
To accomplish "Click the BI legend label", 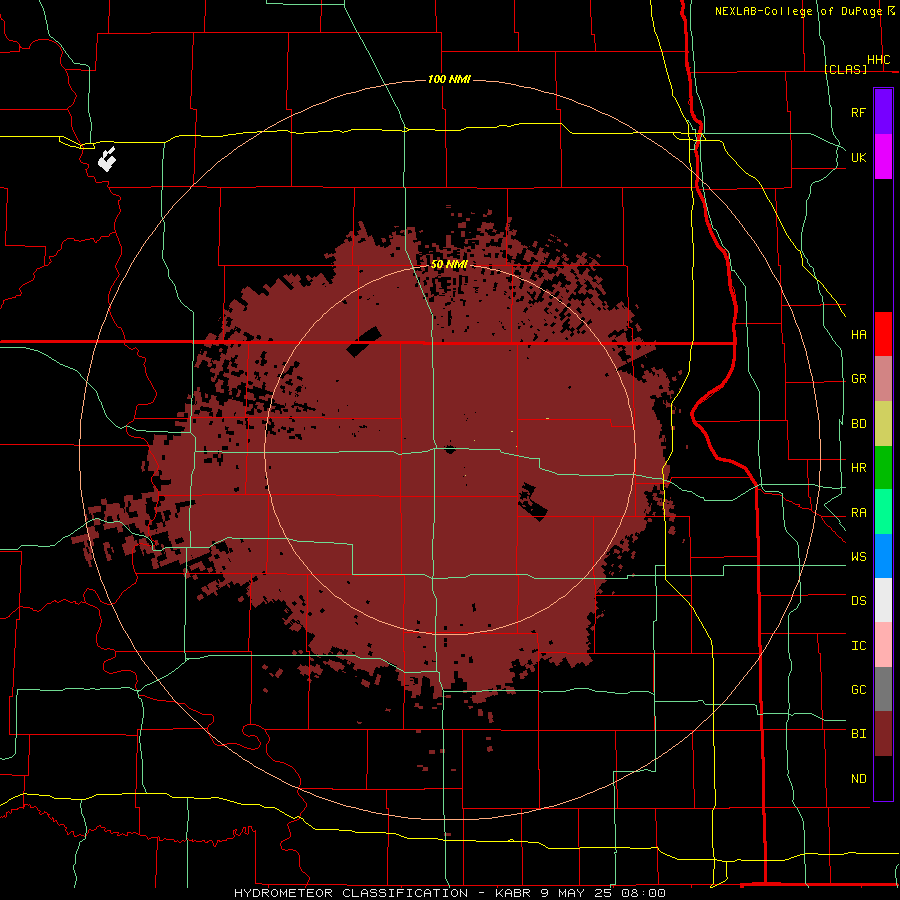I will click(x=859, y=734).
